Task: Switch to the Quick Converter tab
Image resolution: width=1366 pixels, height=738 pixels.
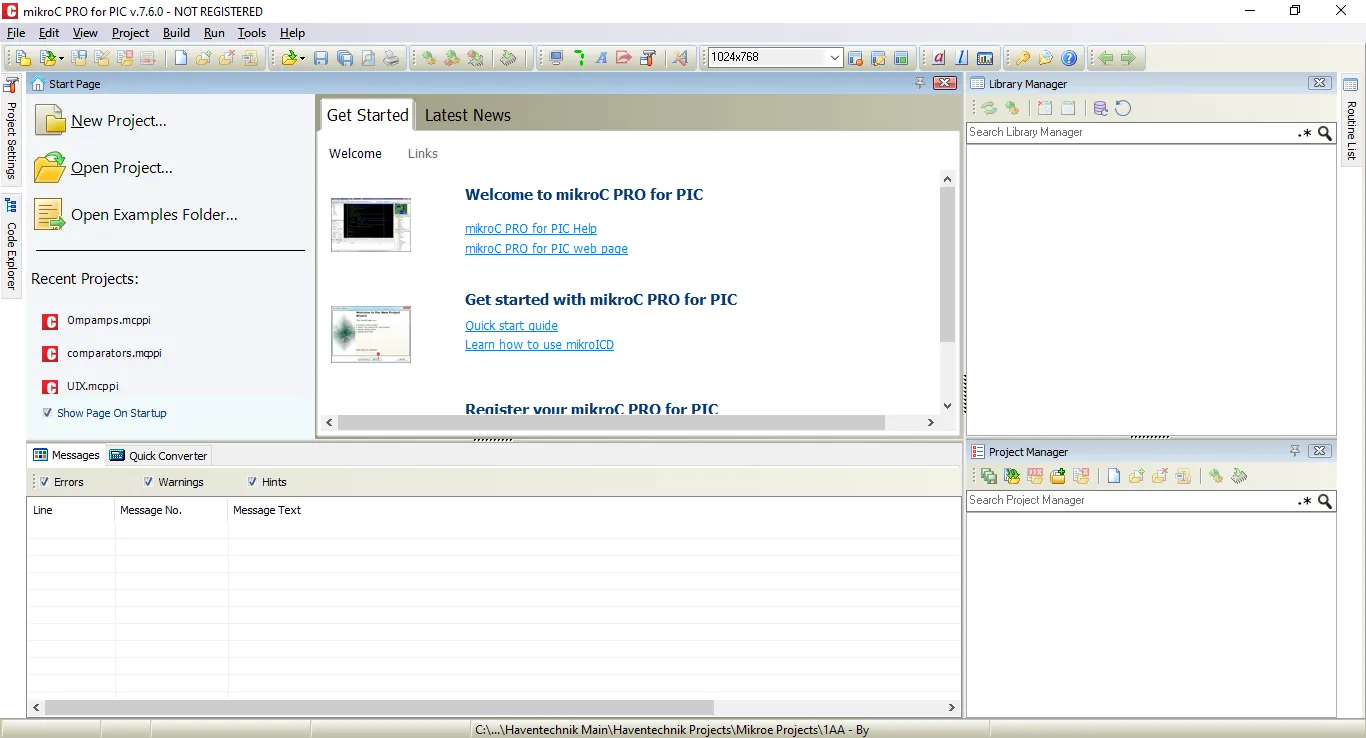Action: [159, 455]
